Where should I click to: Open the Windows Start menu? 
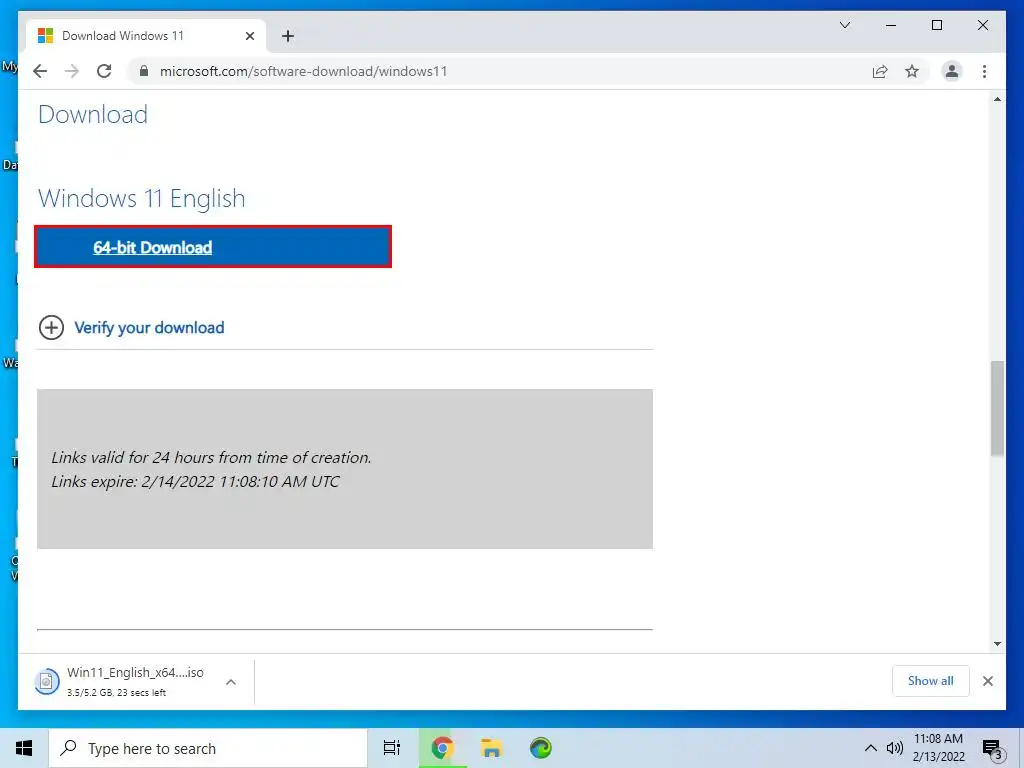click(x=24, y=748)
